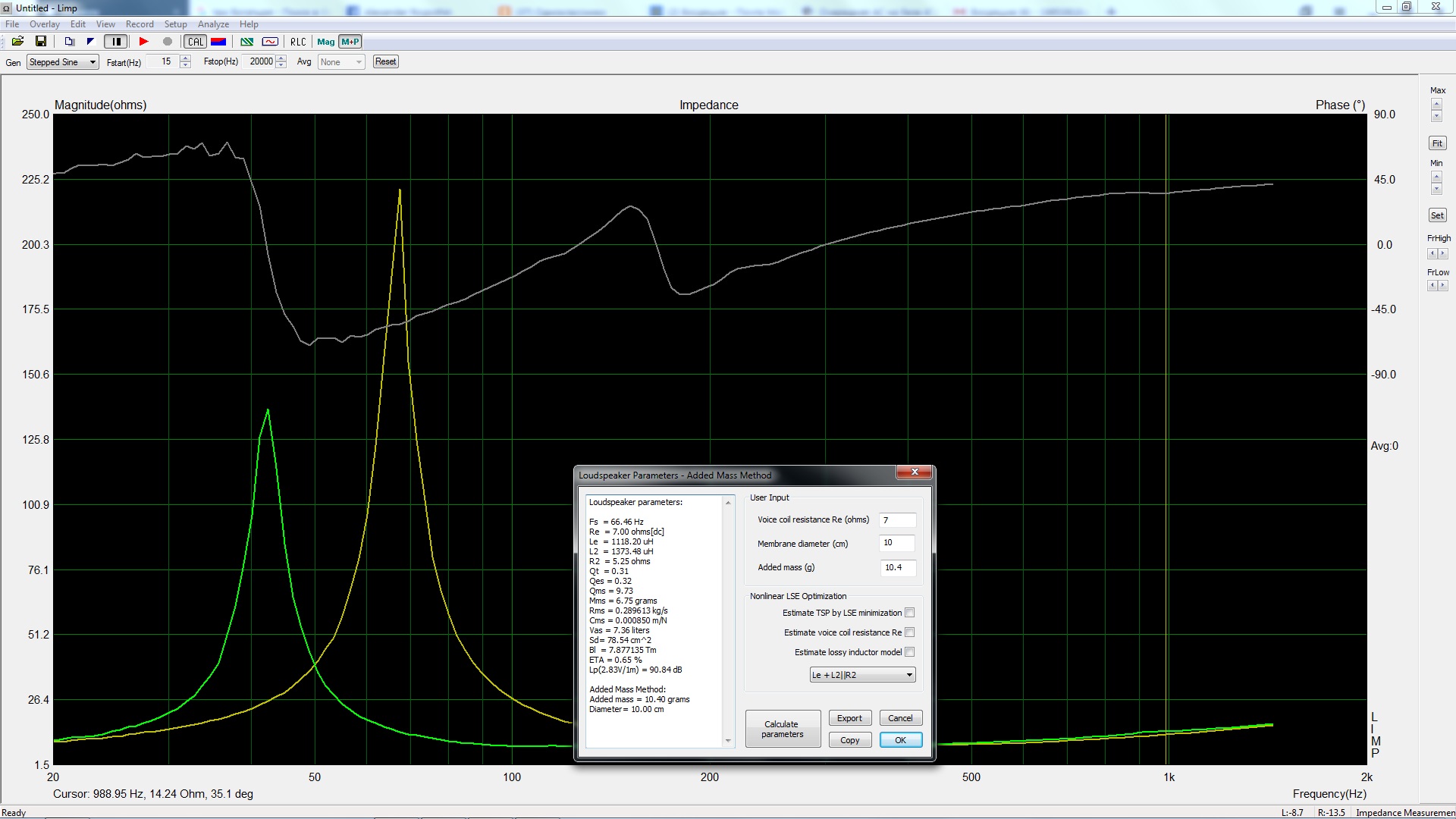Click the generator setup sine wave icon
1456x819 pixels.
[270, 42]
